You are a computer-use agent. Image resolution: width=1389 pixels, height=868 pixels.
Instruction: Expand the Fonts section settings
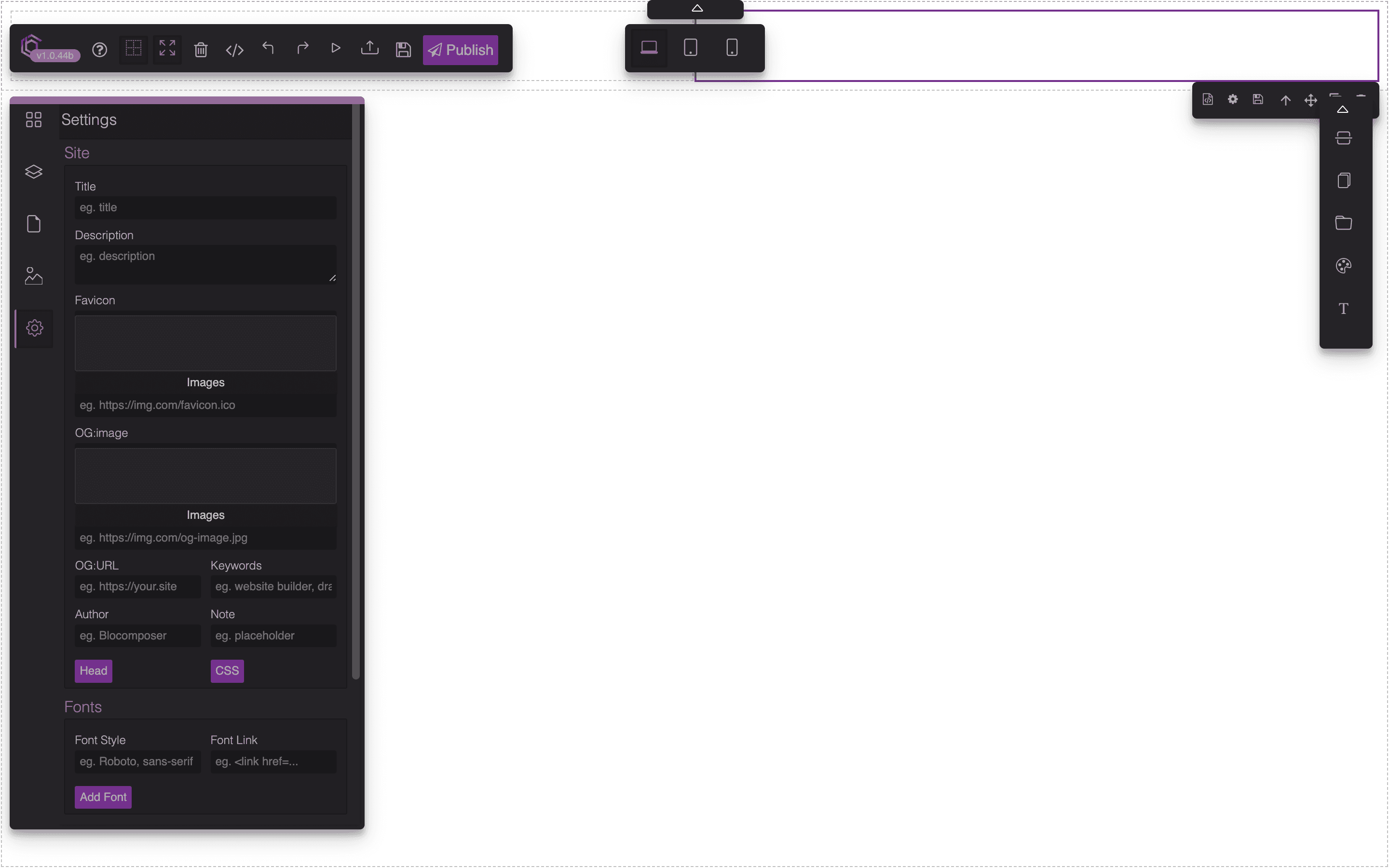[82, 706]
